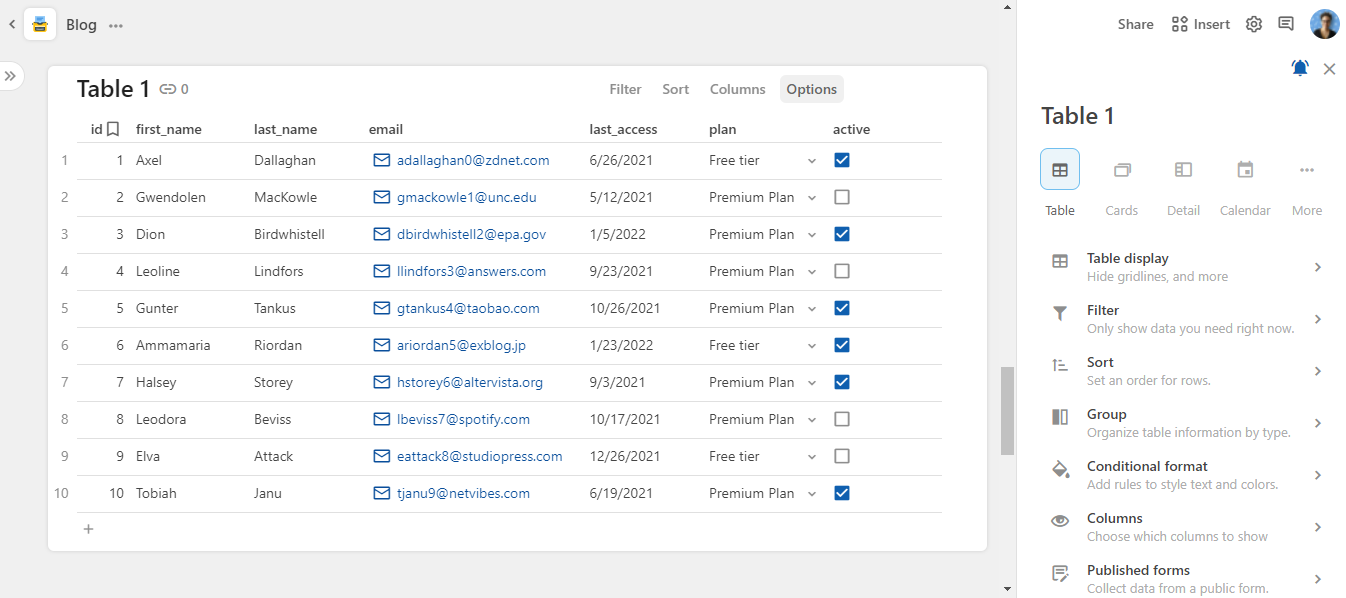Click the Filter tab above the table
Screen dimensions: 1346x598
pos(625,89)
